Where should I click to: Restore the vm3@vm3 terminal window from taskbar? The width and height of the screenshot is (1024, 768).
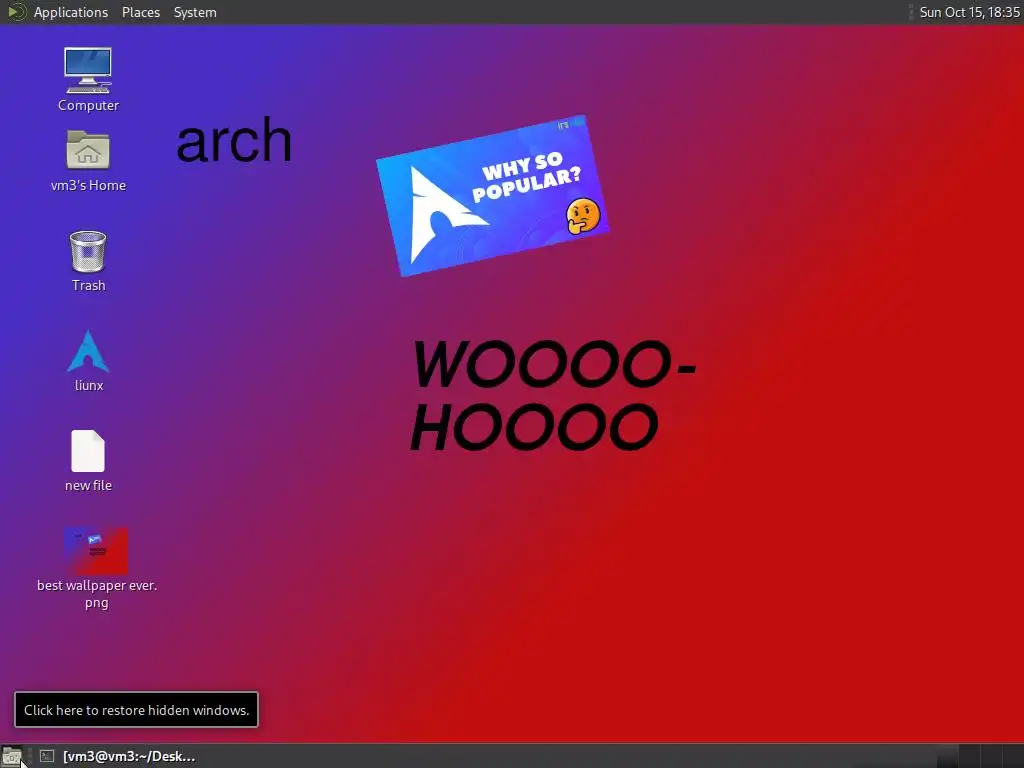click(119, 756)
